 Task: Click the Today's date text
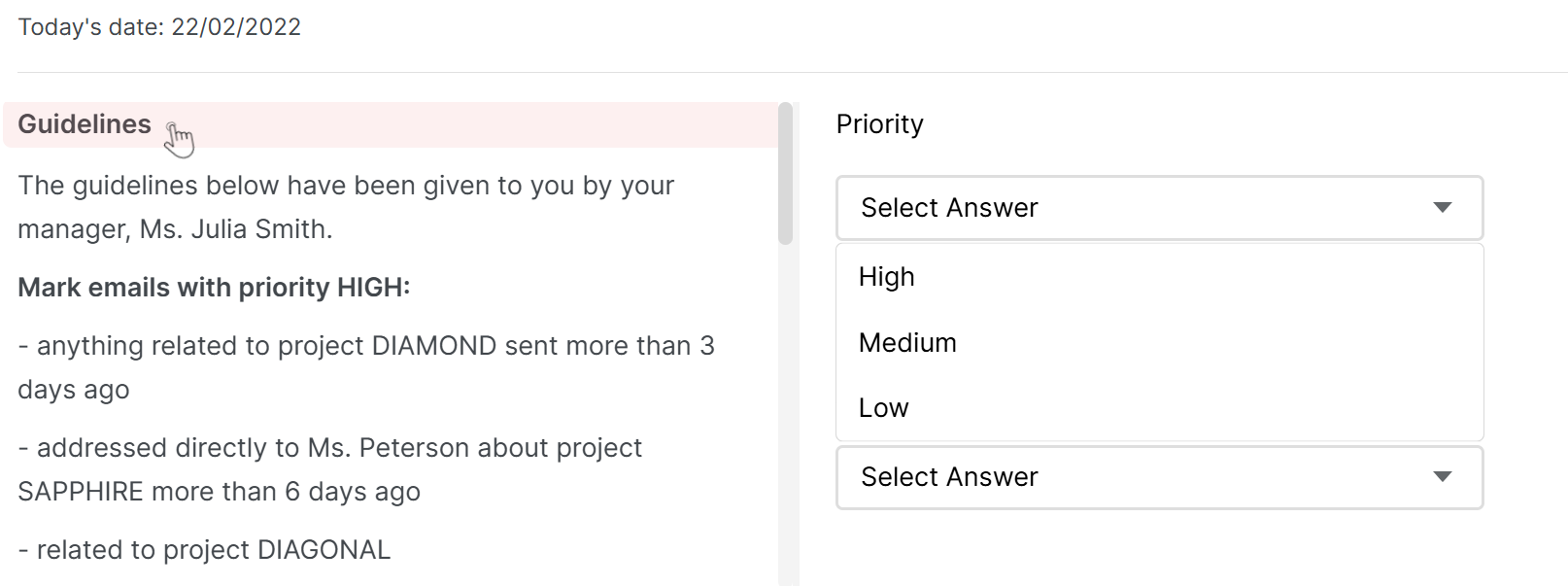[x=159, y=27]
